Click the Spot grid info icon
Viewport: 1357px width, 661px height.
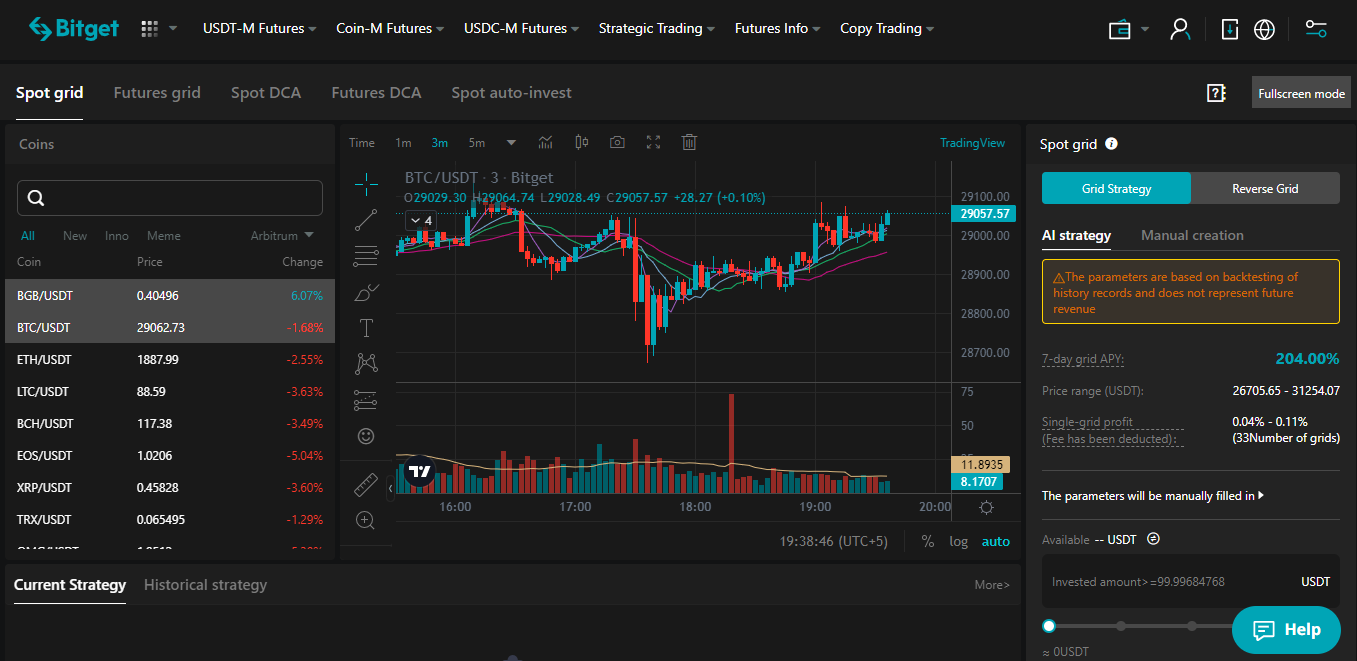point(1111,144)
